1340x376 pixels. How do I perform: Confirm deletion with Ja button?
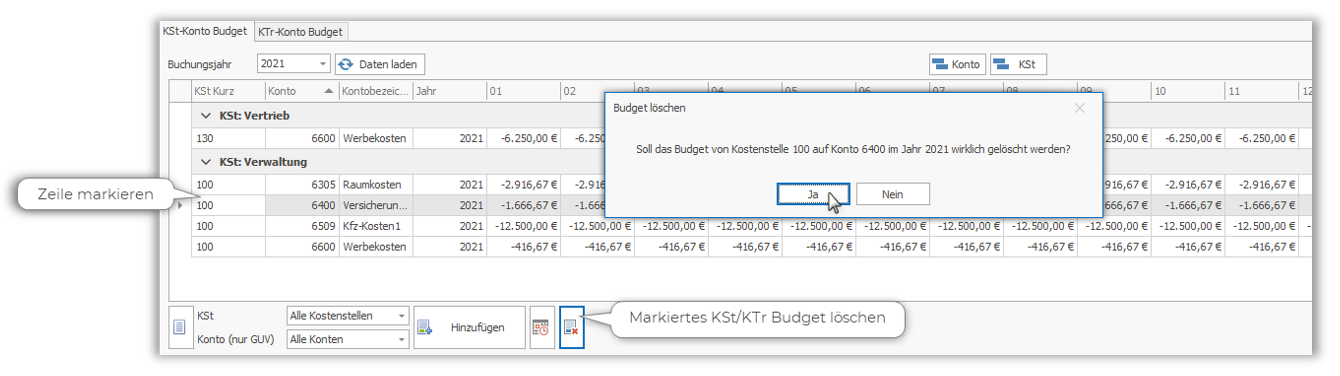pos(813,193)
